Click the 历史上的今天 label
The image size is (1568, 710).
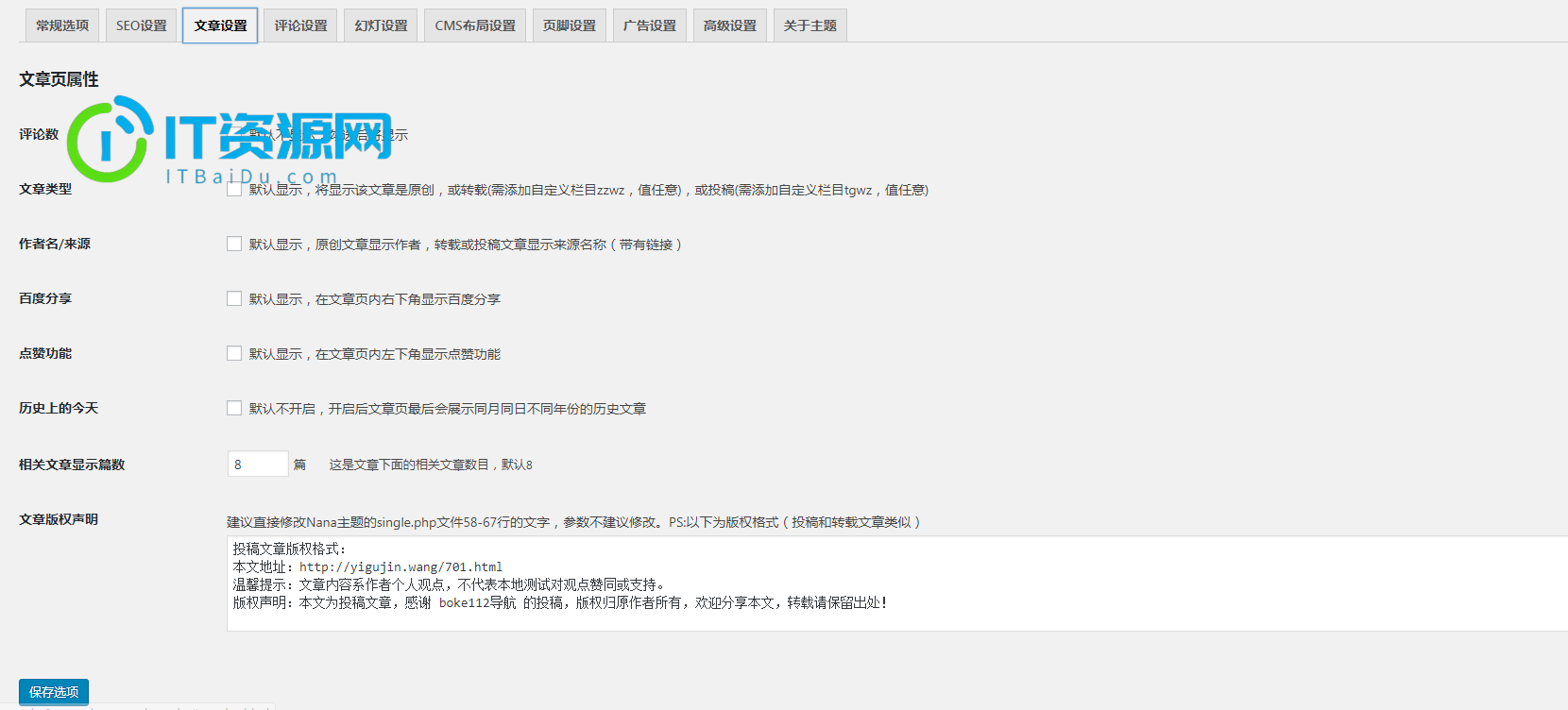[x=59, y=408]
